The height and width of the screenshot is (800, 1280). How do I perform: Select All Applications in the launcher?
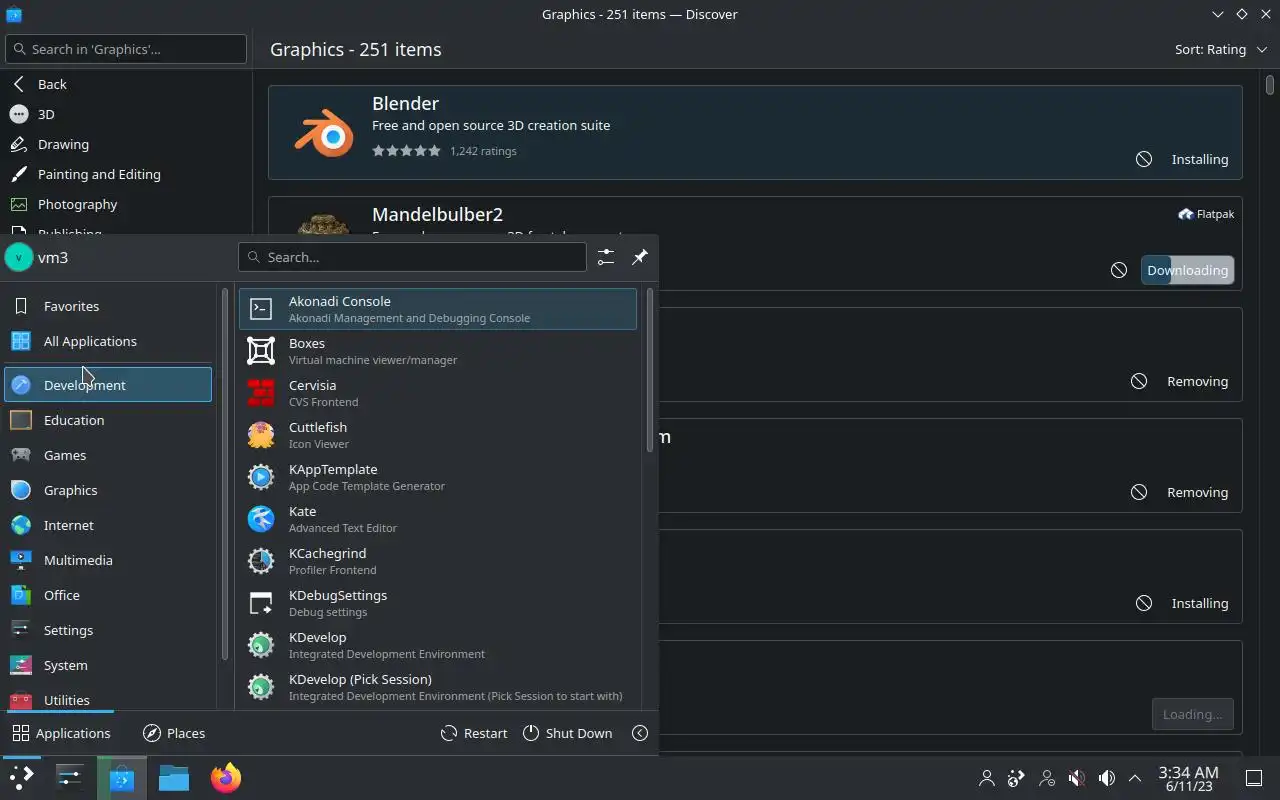tap(108, 341)
